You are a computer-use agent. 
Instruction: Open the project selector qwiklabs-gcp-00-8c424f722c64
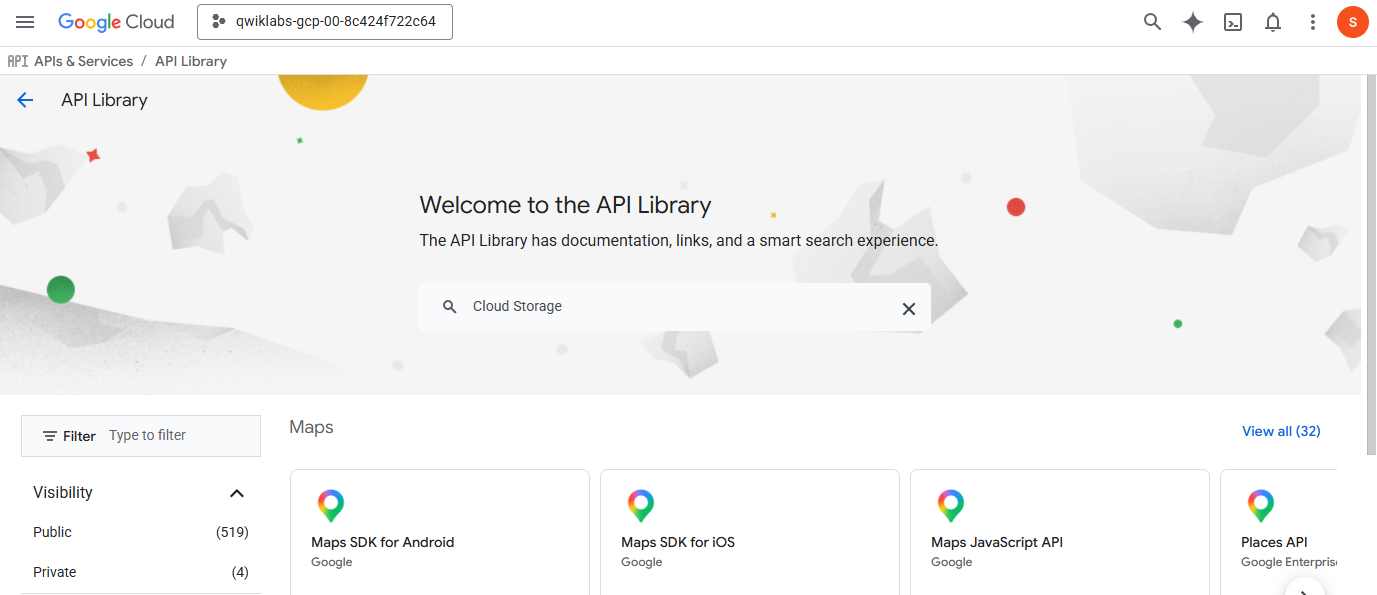click(325, 22)
